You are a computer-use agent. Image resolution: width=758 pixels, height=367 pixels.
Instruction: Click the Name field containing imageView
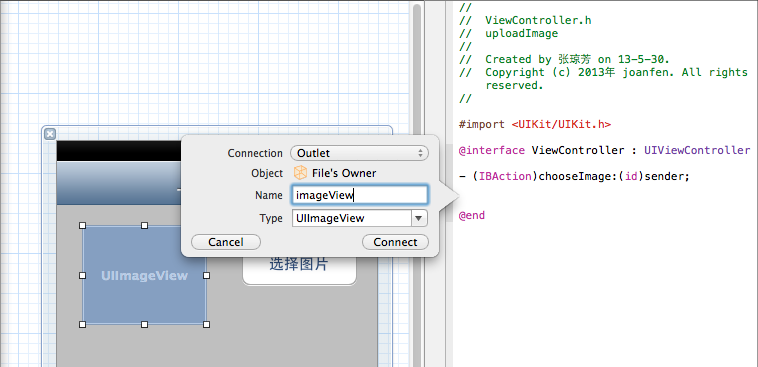click(x=360, y=195)
